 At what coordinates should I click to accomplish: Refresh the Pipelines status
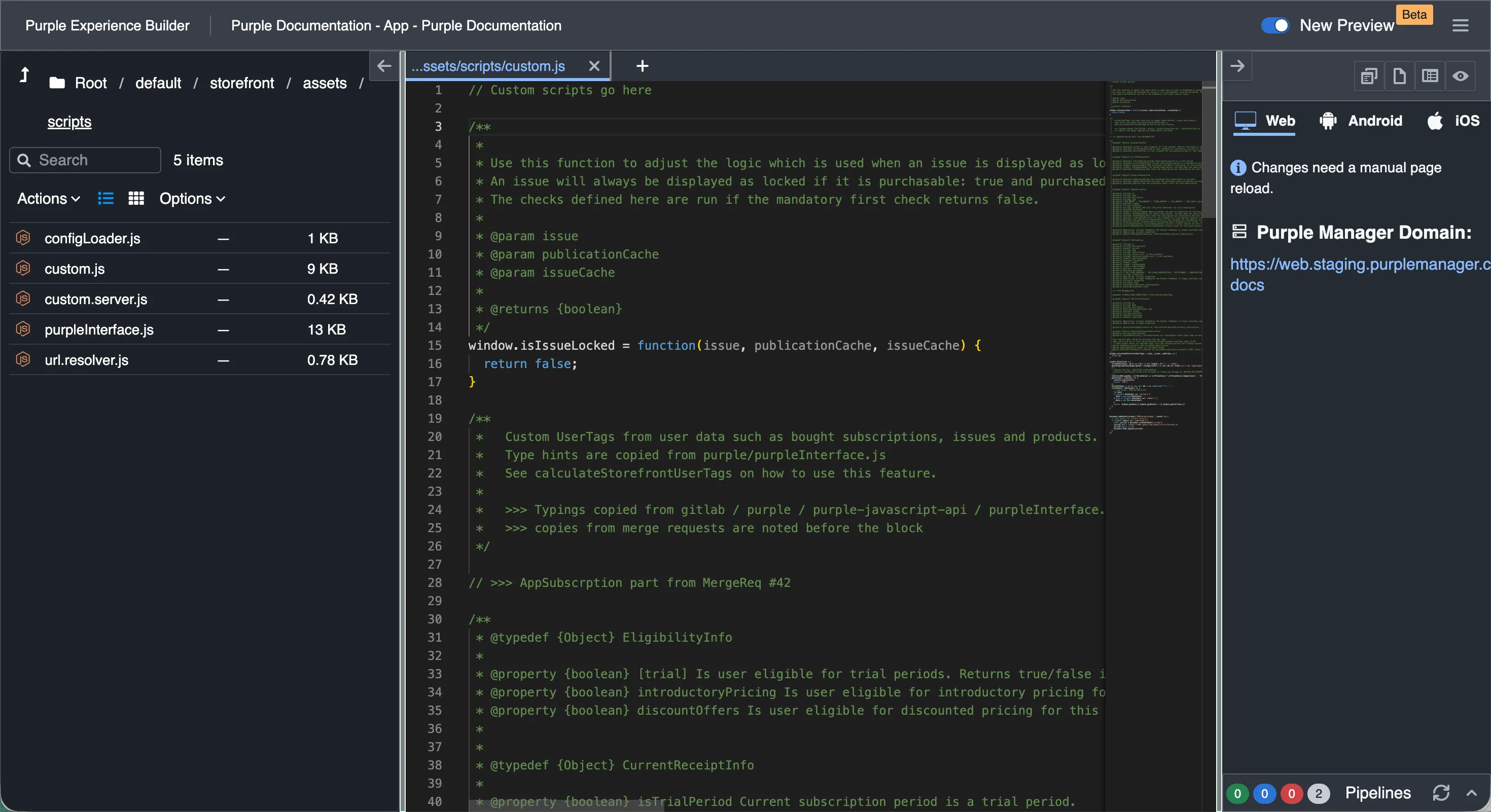[x=1441, y=793]
